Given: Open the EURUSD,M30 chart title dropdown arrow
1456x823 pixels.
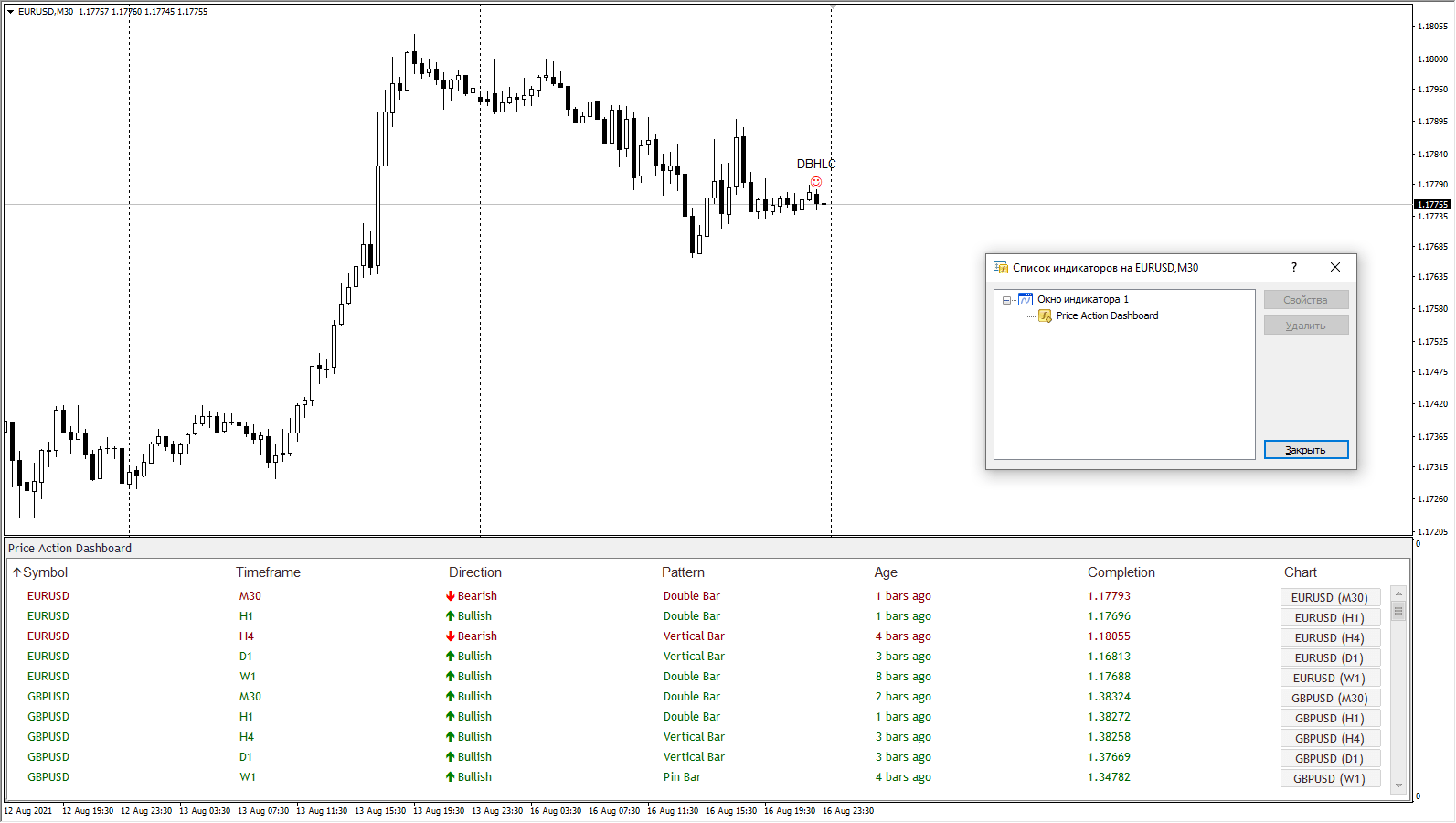Looking at the screenshot, I should click(11, 12).
